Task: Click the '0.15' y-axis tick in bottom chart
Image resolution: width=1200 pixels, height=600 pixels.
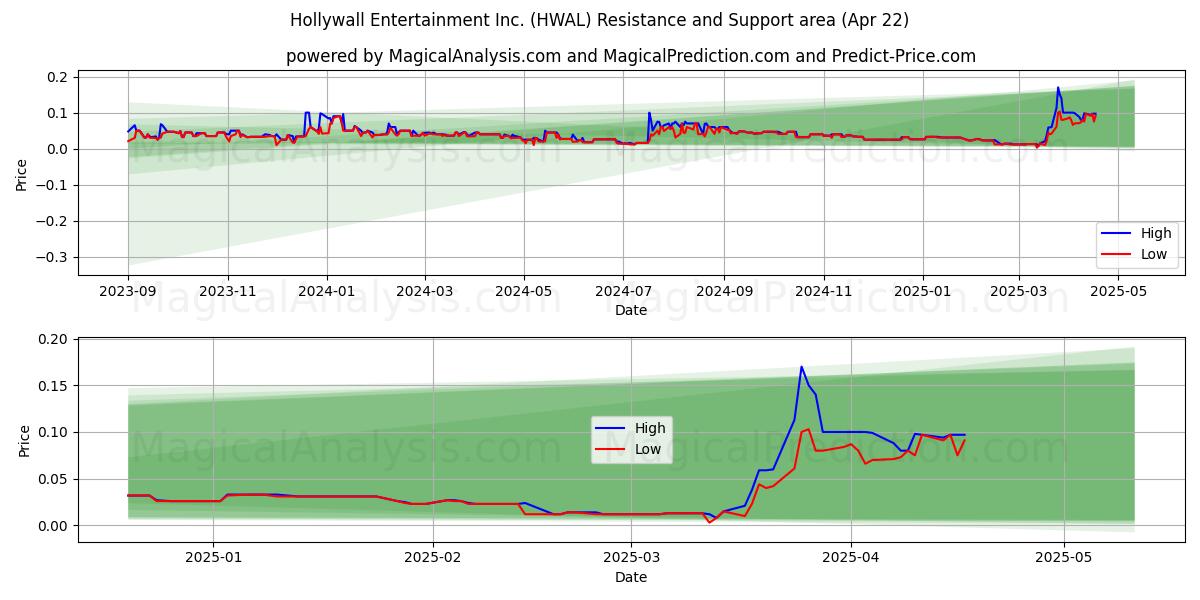Action: (x=52, y=386)
